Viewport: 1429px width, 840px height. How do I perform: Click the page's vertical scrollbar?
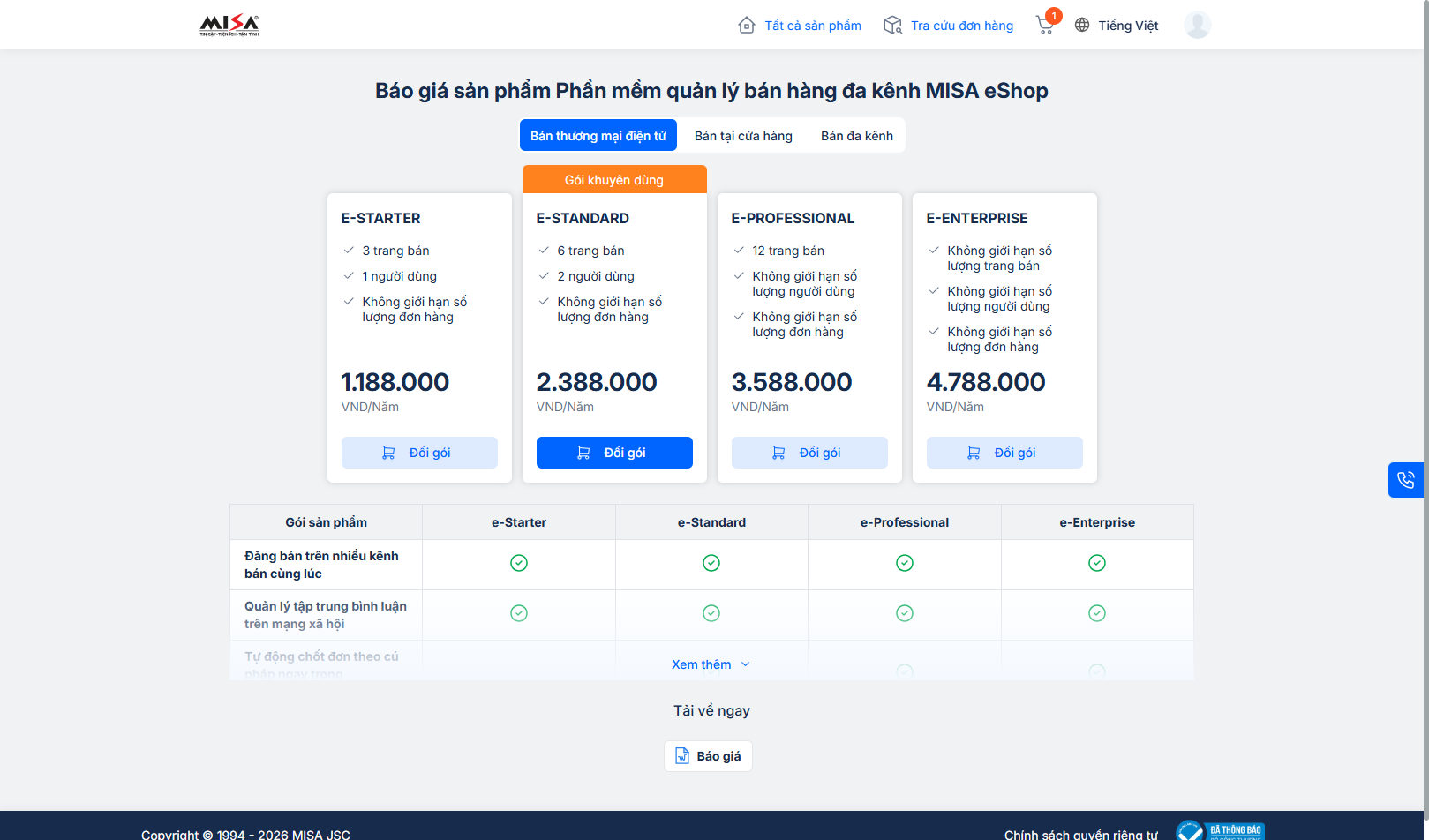(x=1424, y=353)
